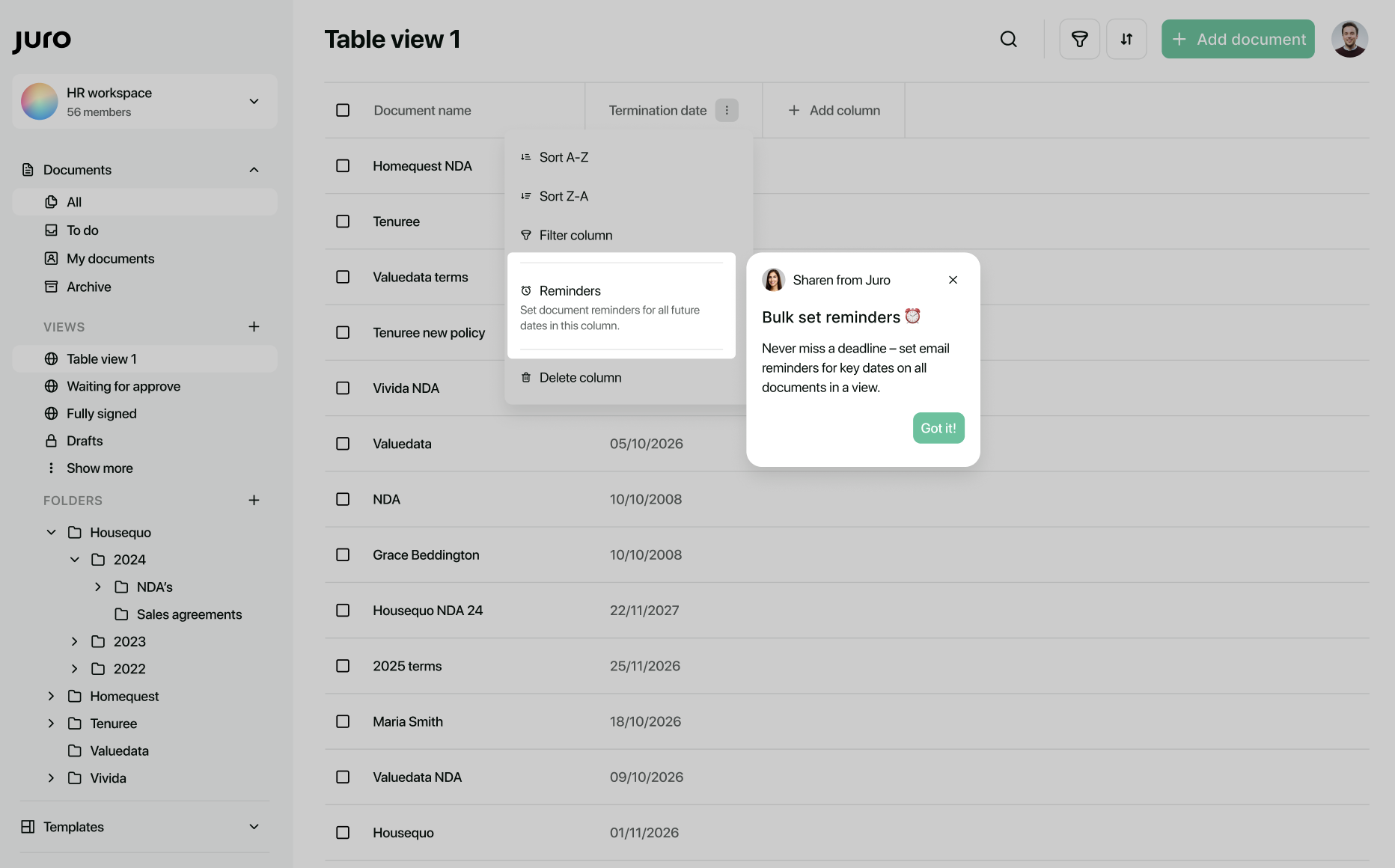Click the Document name column header
Viewport: 1395px width, 868px height.
(x=422, y=110)
